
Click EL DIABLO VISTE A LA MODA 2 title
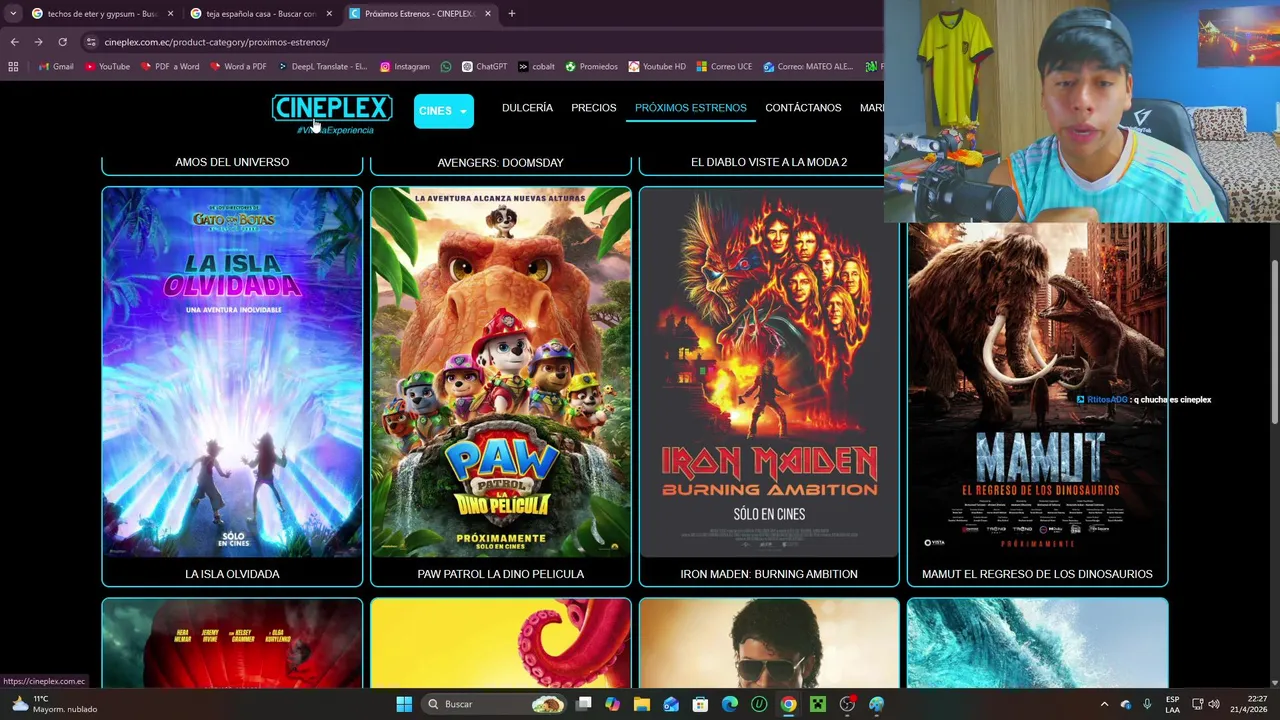[769, 162]
